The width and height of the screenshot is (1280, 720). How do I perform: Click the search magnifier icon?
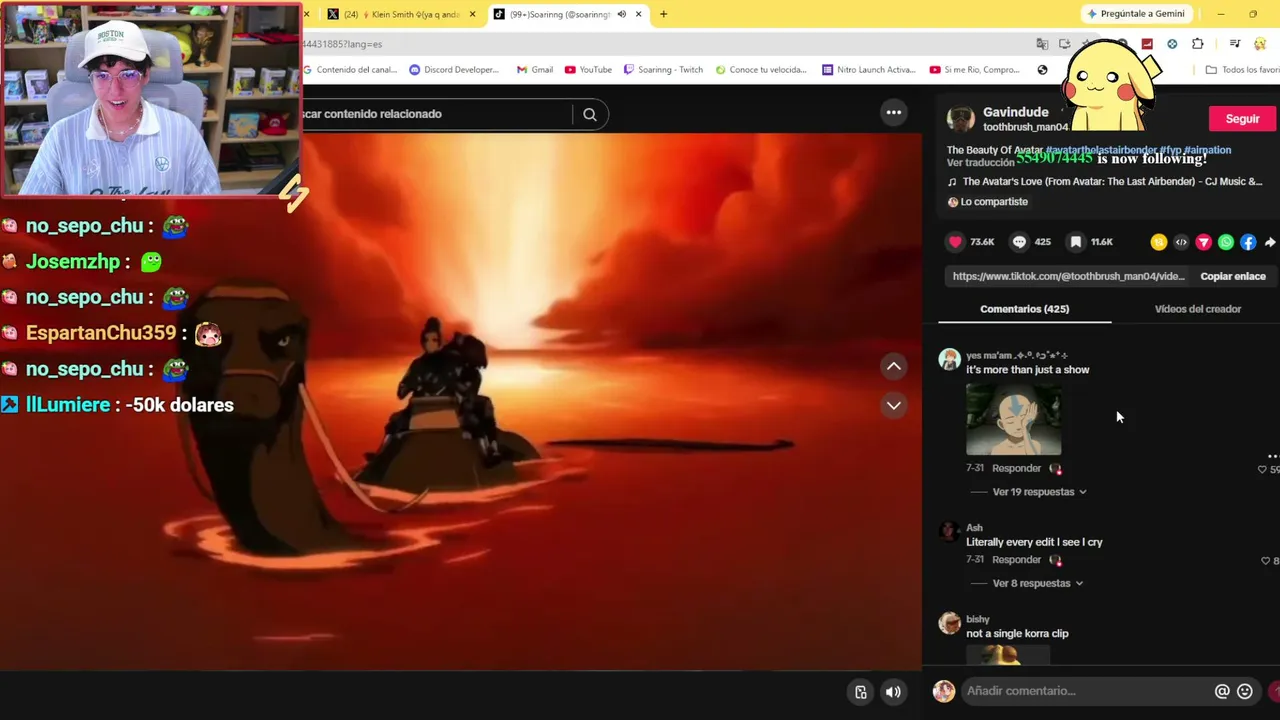point(590,114)
